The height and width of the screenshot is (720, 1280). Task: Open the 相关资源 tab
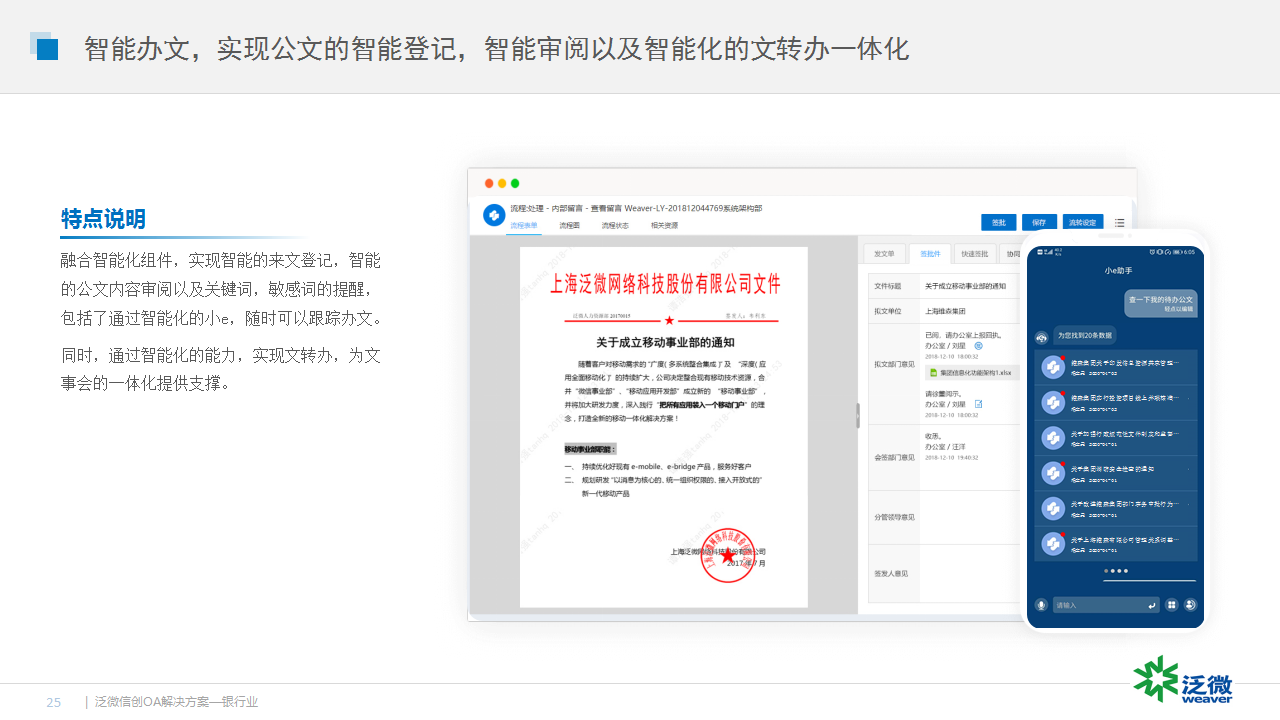click(664, 226)
